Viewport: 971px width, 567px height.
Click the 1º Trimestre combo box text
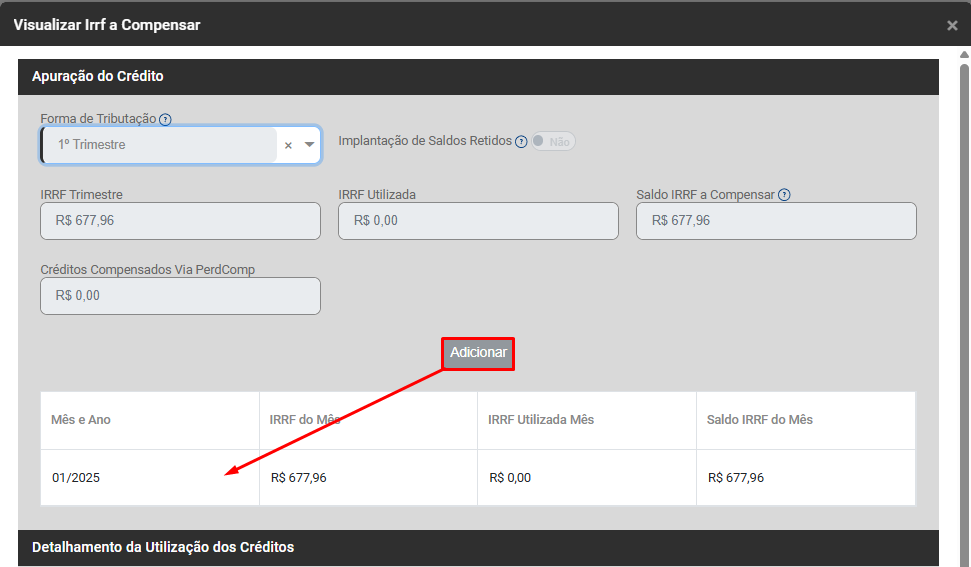point(160,145)
